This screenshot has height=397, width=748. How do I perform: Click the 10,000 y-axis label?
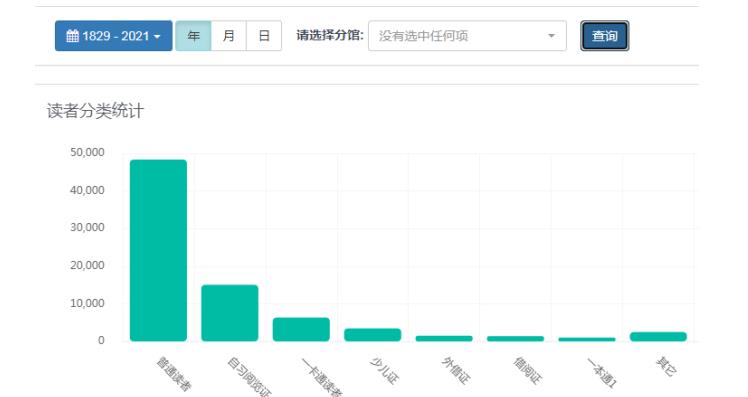(x=87, y=303)
